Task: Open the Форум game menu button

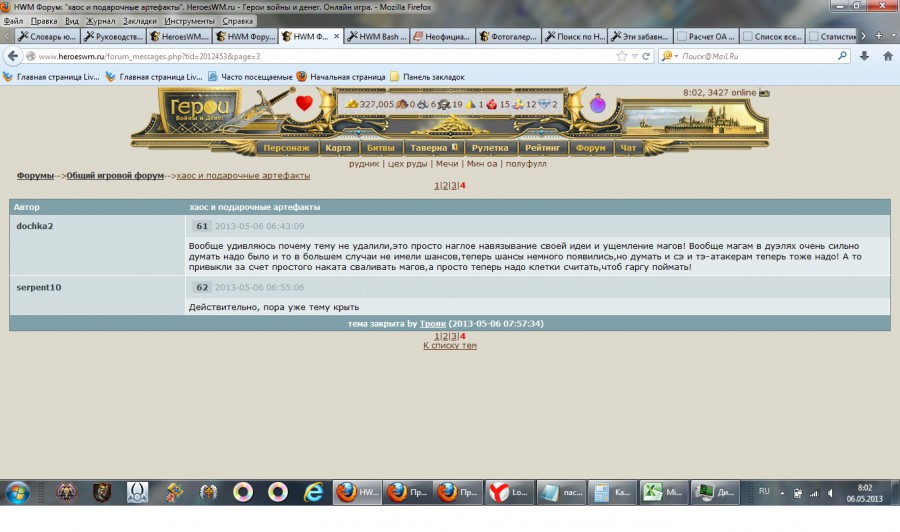Action: (x=591, y=147)
